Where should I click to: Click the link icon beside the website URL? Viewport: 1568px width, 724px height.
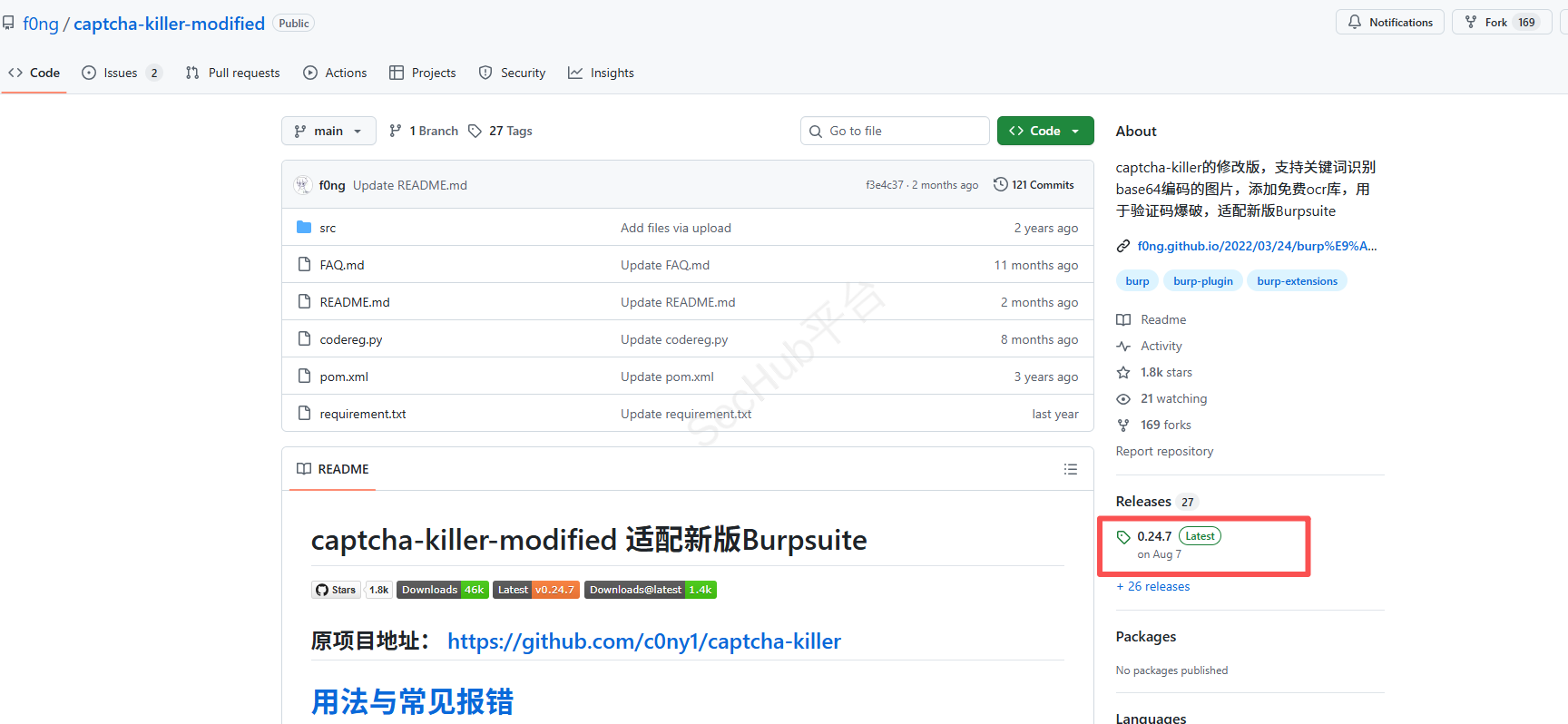coord(1123,246)
